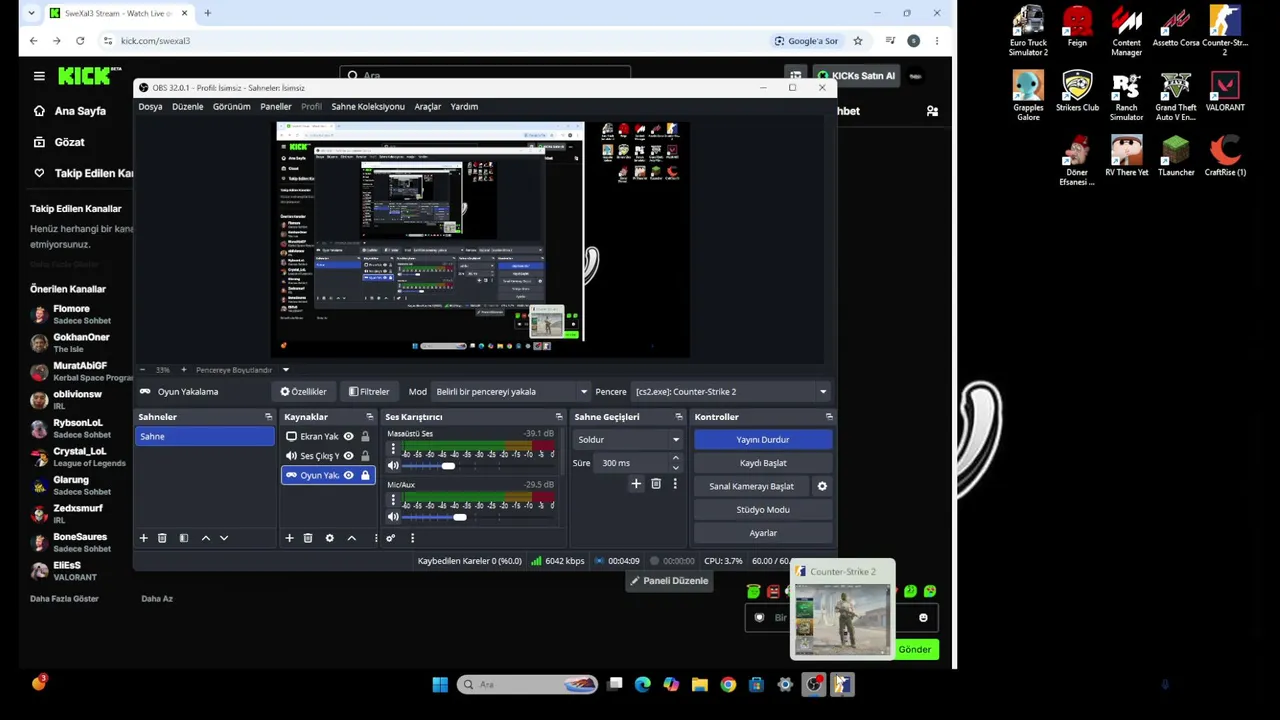Move scene up in Sahneler panel
The image size is (1280, 720).
click(206, 538)
